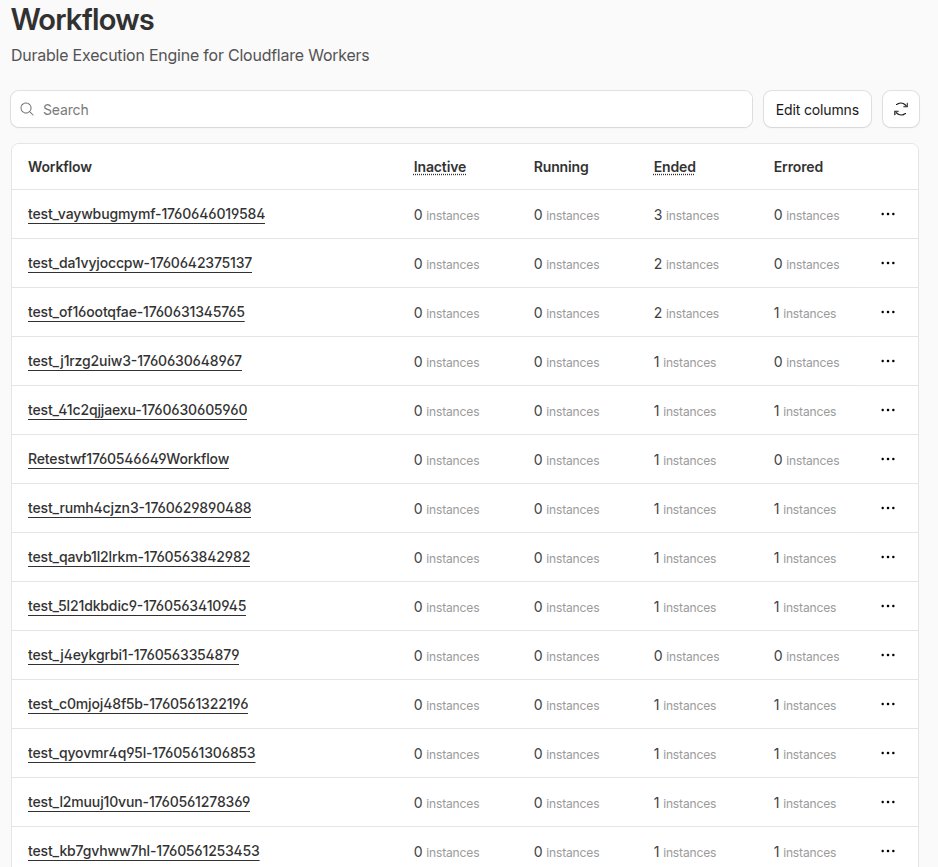Image resolution: width=938 pixels, height=867 pixels.
Task: Open workflow test_l2muuj10vun-1760561278369
Action: (x=139, y=803)
